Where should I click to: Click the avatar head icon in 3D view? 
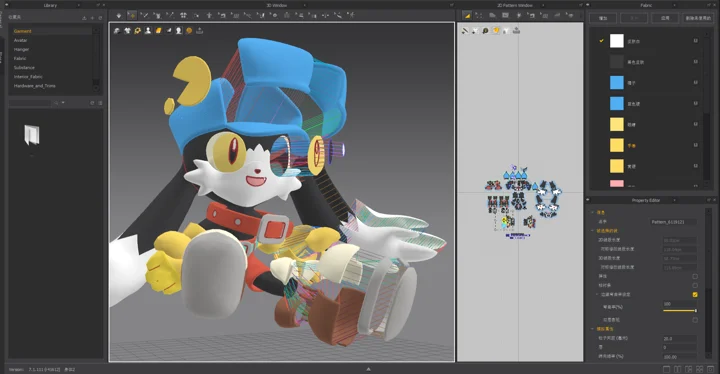[179, 31]
